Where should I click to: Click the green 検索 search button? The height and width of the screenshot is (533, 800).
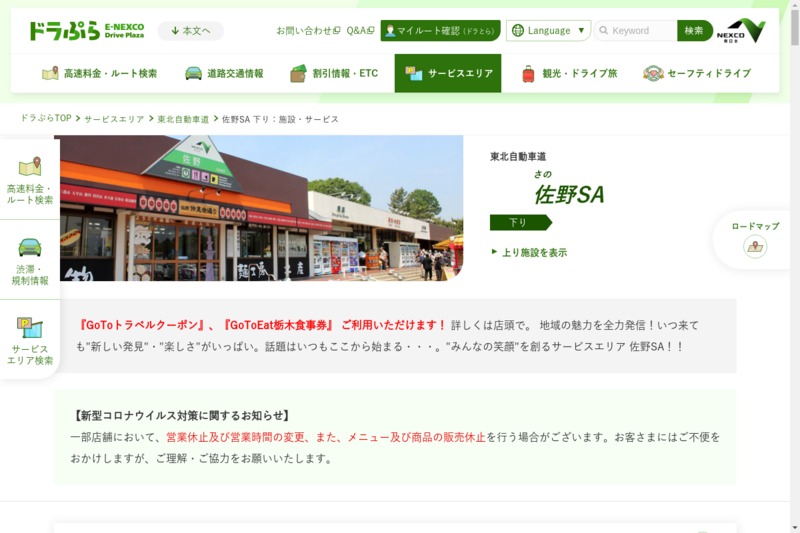(694, 31)
